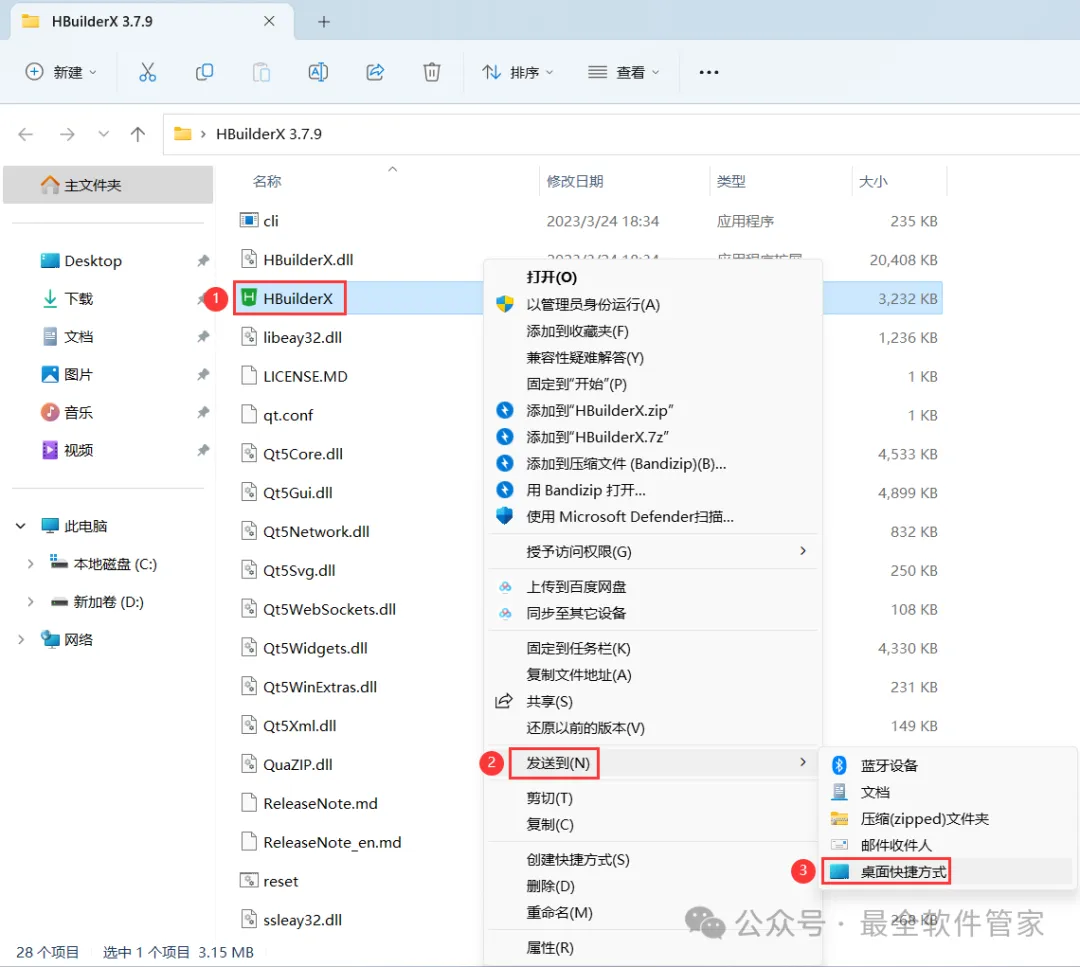Click the Delete trash icon in toolbar
The width and height of the screenshot is (1080, 967).
pos(432,72)
